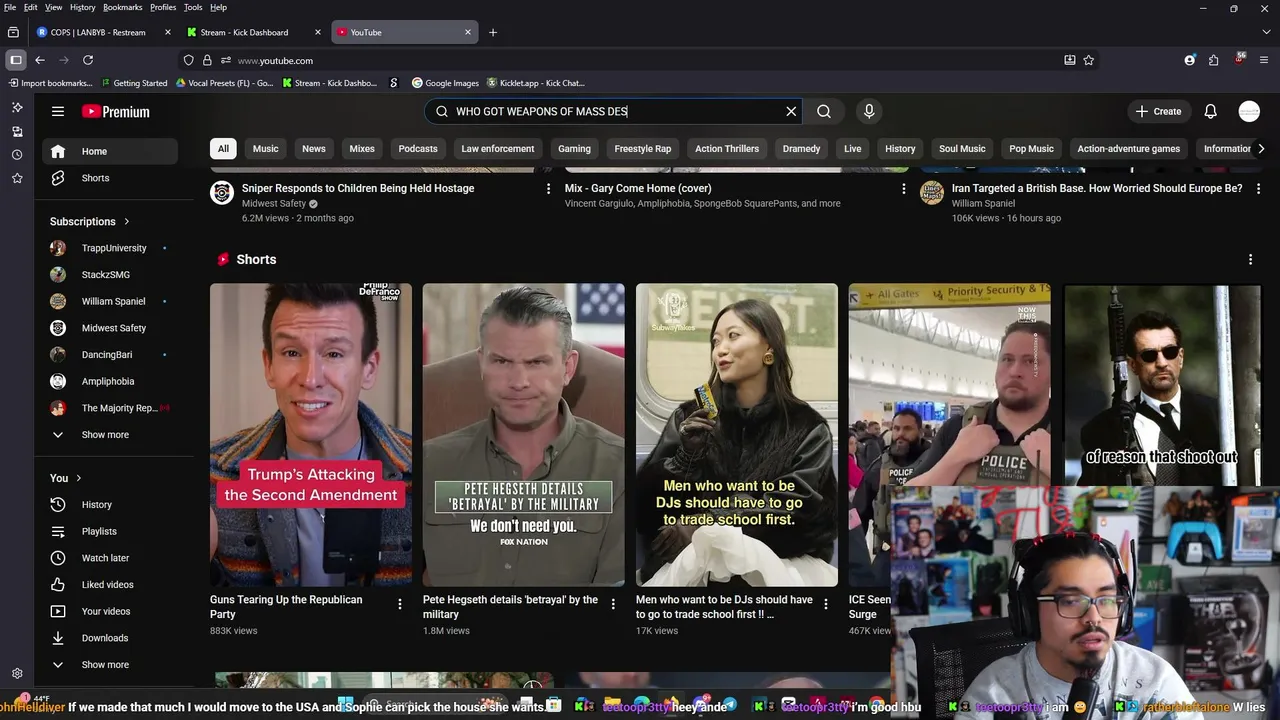Open The Majority Report subscription
Viewport: 1280px width, 720px height.
click(110, 408)
